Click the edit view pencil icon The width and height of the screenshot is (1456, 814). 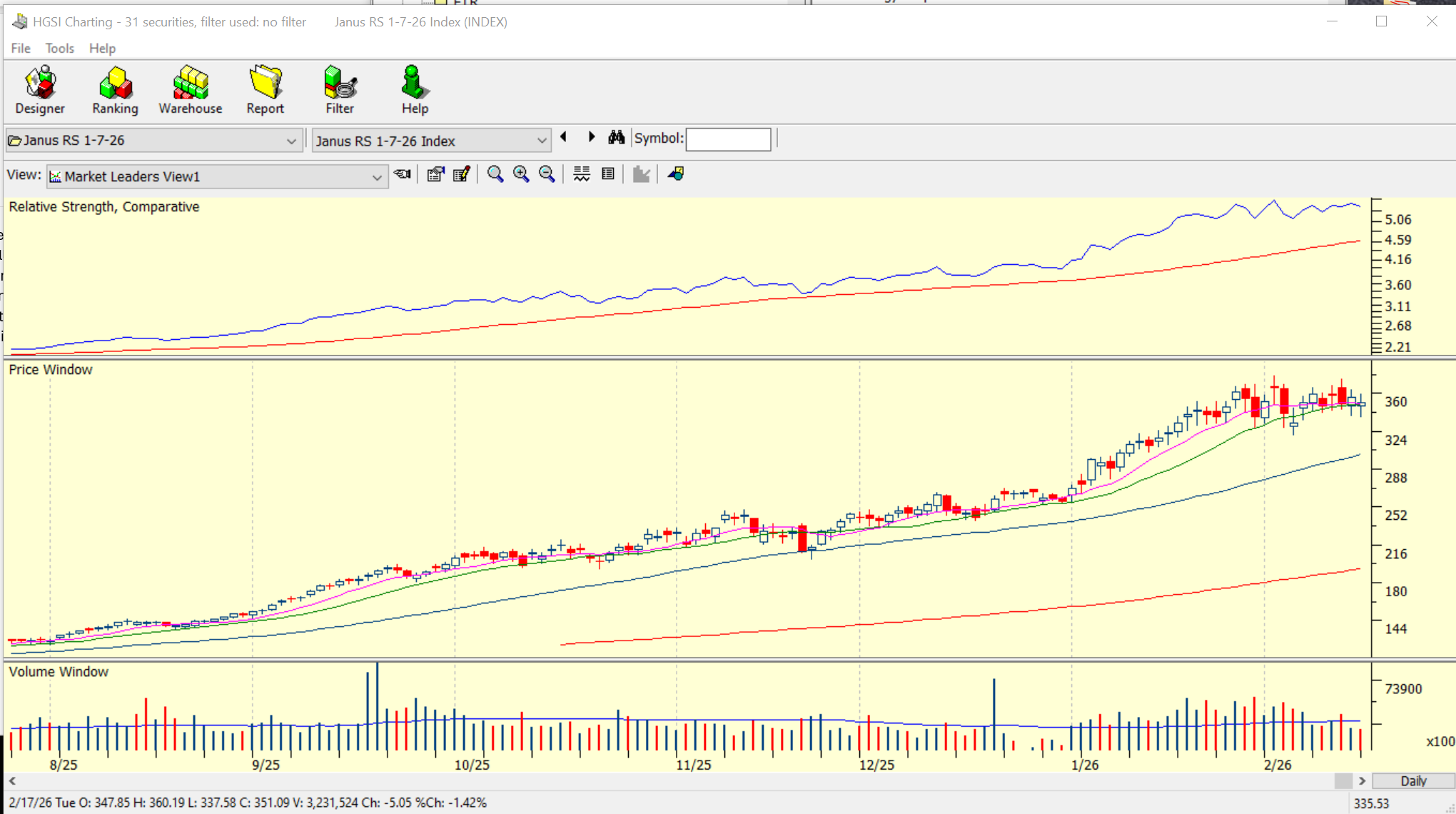[461, 174]
